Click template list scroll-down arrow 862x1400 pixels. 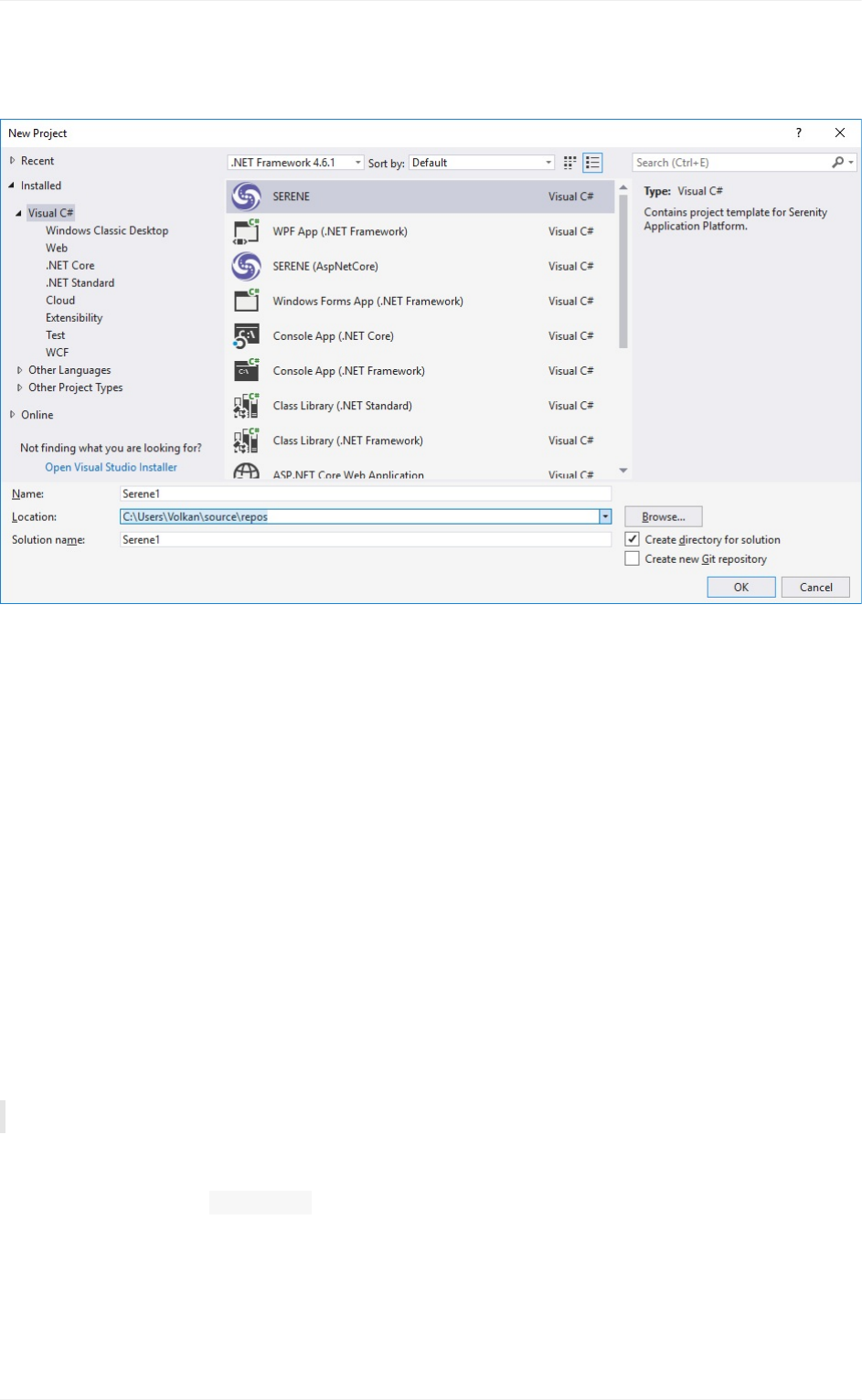click(x=623, y=471)
